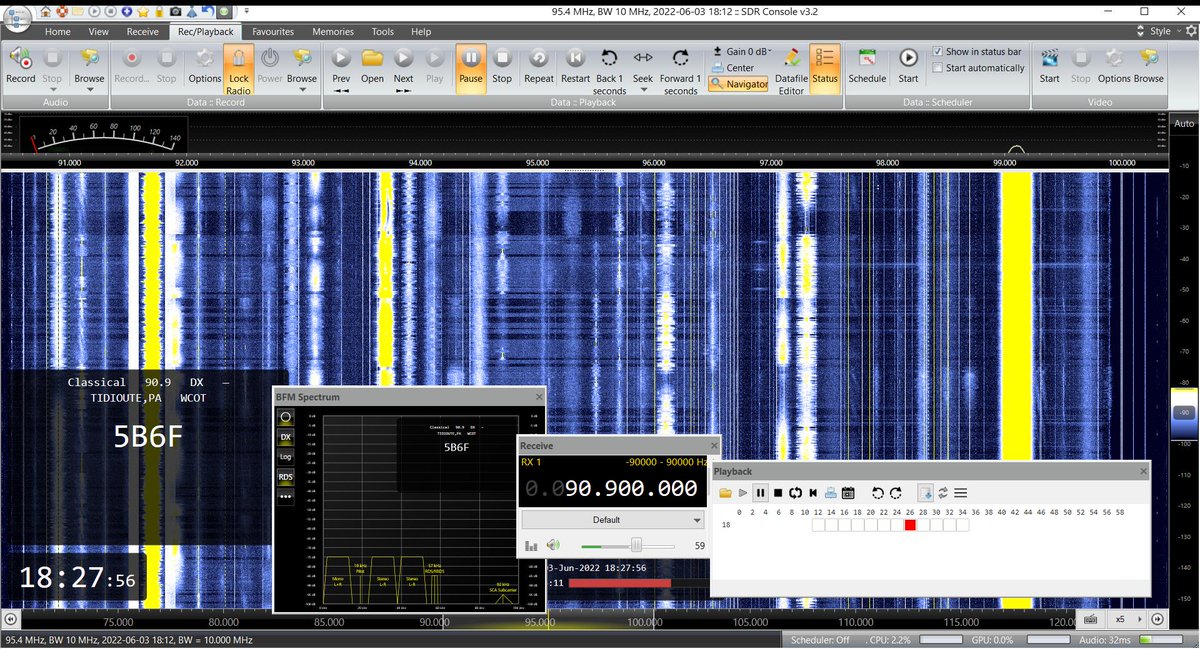This screenshot has width=1200, height=649.
Task: Open the Datafile Editor
Action: click(791, 70)
